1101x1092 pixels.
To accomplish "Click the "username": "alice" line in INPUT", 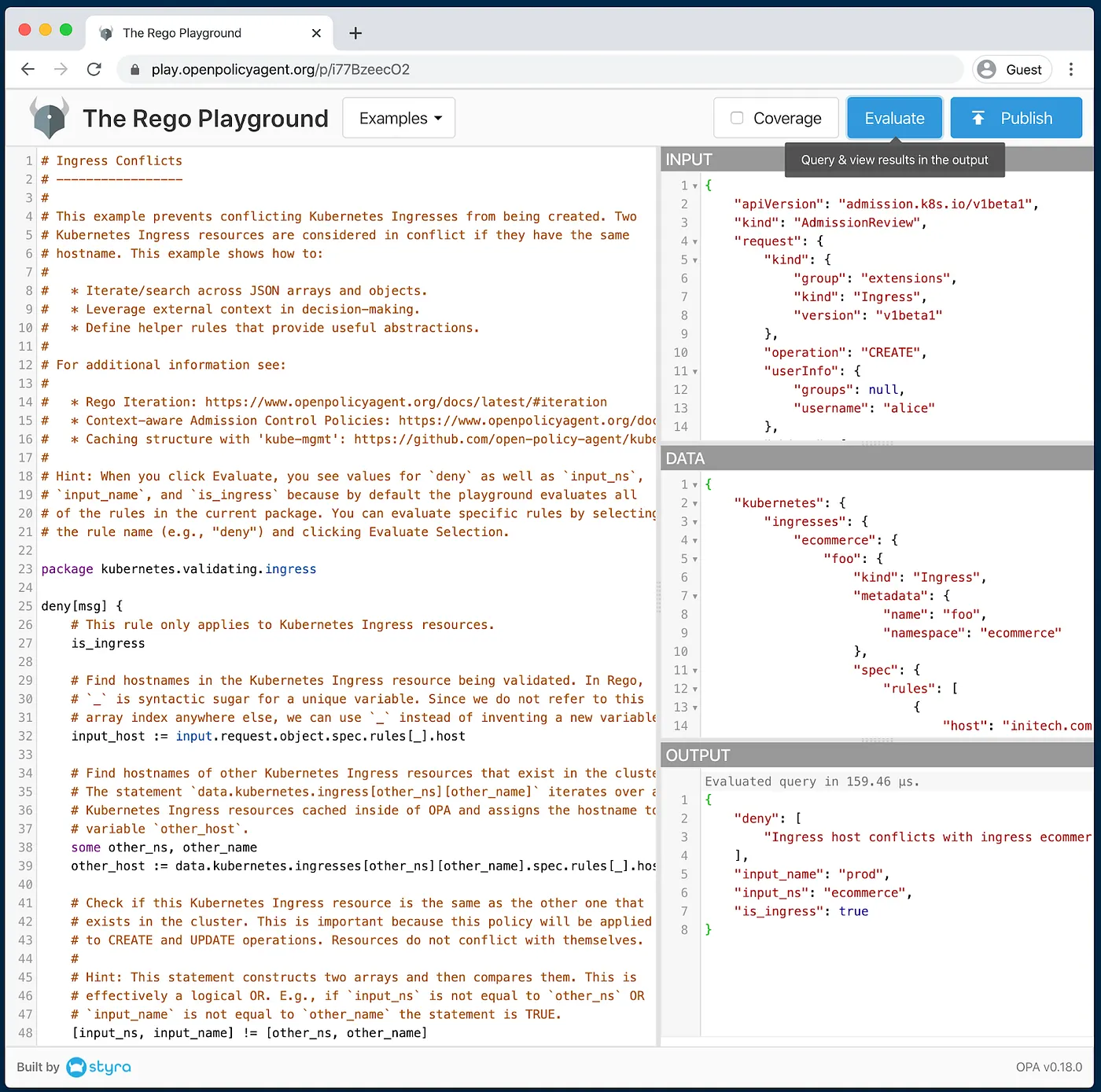I will 863,409.
